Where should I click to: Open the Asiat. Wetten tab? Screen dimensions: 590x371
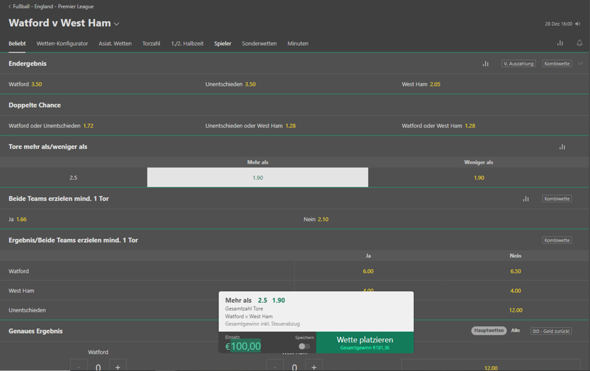[x=115, y=43]
